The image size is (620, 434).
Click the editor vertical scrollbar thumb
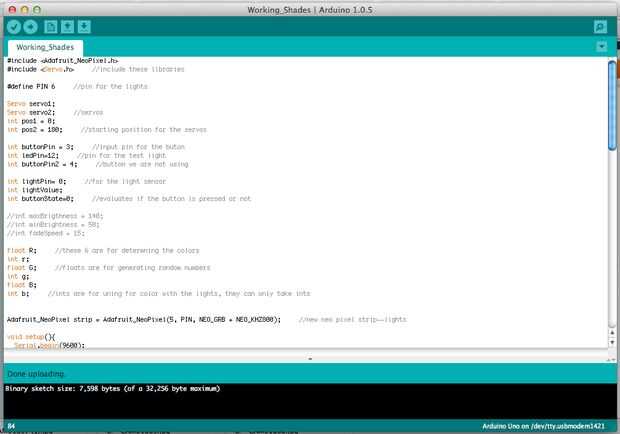click(612, 106)
